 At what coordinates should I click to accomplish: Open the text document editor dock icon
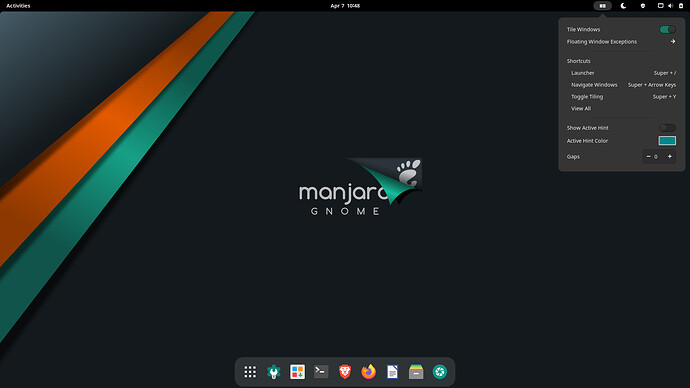tap(393, 372)
